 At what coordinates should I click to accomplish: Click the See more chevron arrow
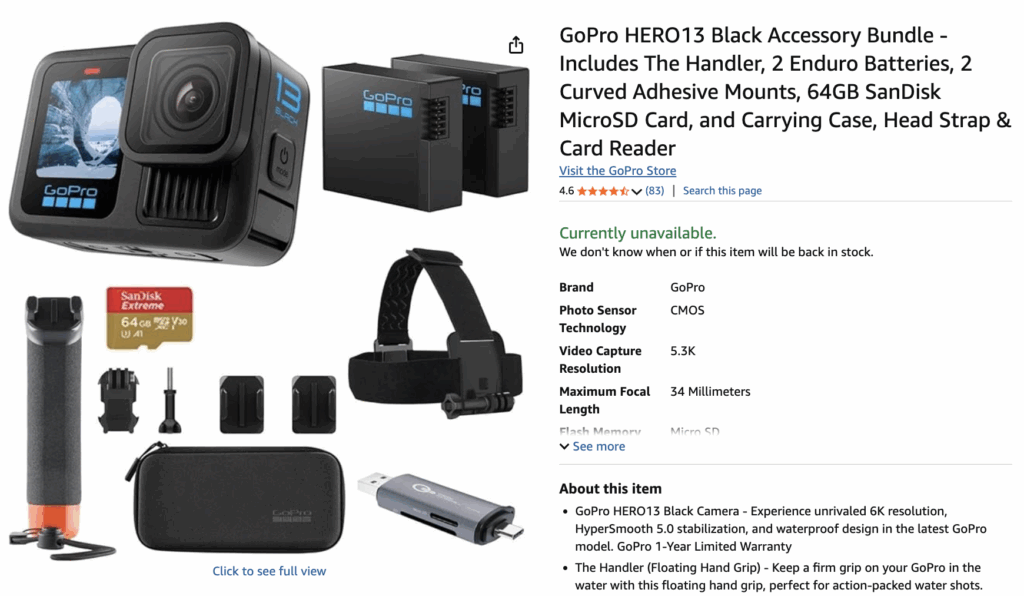(x=564, y=447)
